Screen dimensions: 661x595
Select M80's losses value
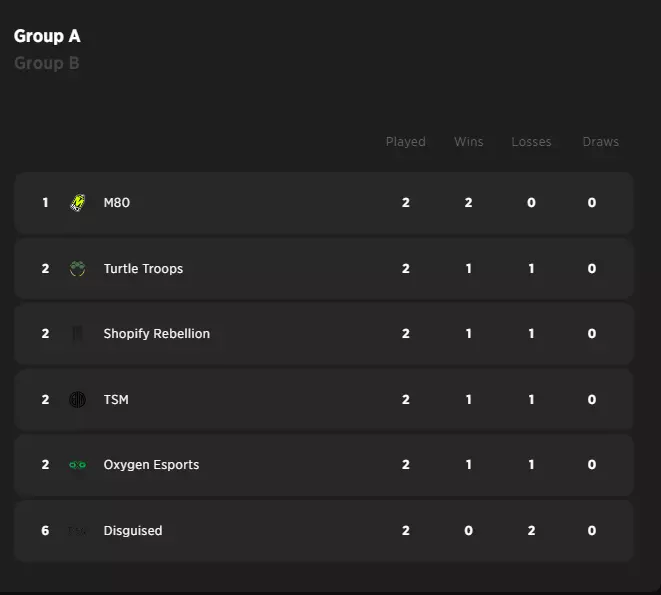point(531,203)
